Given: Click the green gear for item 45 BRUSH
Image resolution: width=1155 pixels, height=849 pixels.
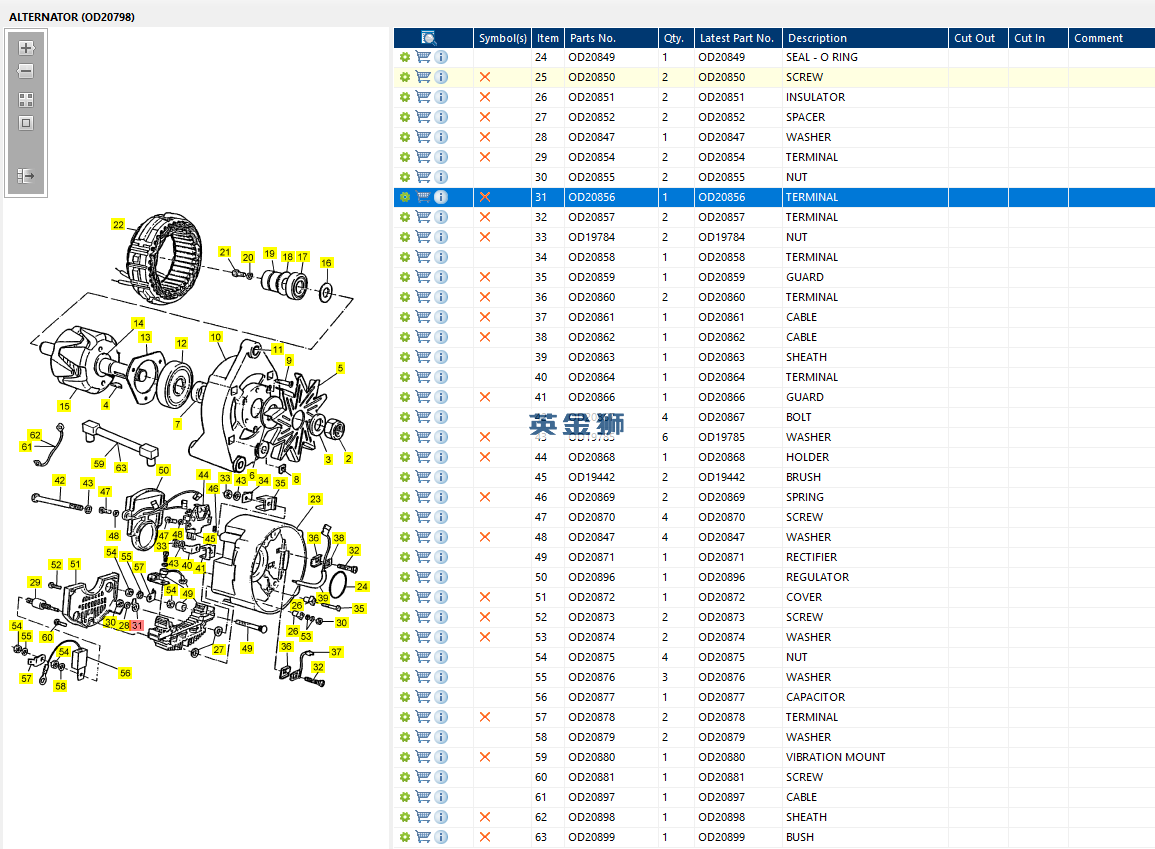Looking at the screenshot, I should pos(405,477).
